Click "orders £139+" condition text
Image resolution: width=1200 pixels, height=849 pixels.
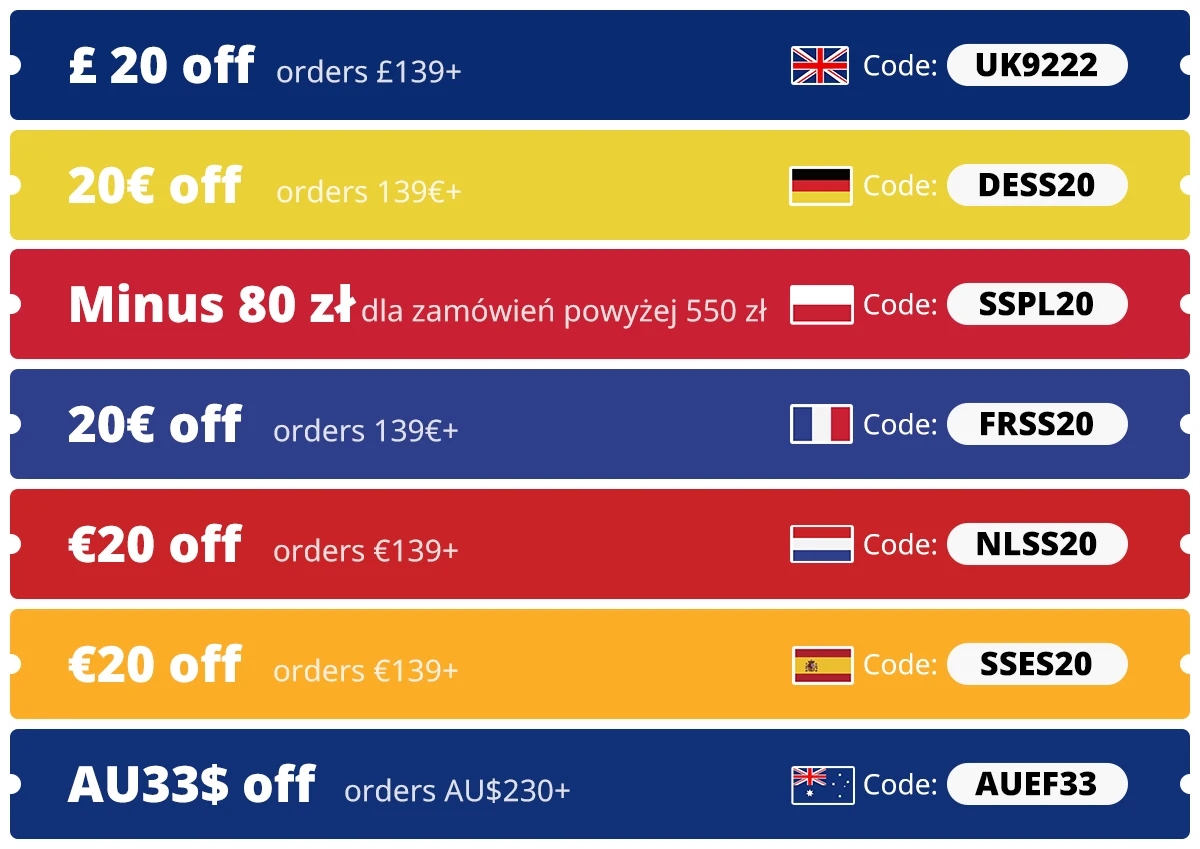coord(368,72)
